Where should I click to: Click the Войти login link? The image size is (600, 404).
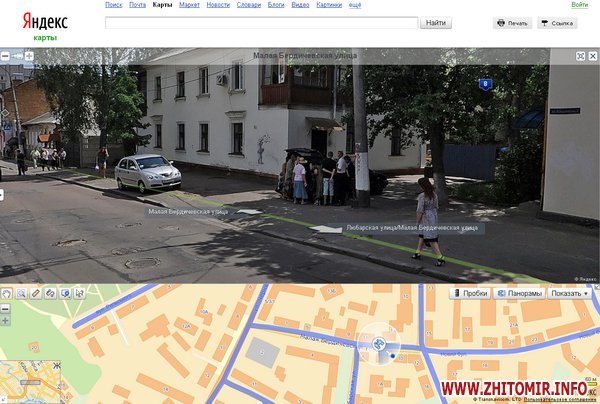click(x=579, y=5)
